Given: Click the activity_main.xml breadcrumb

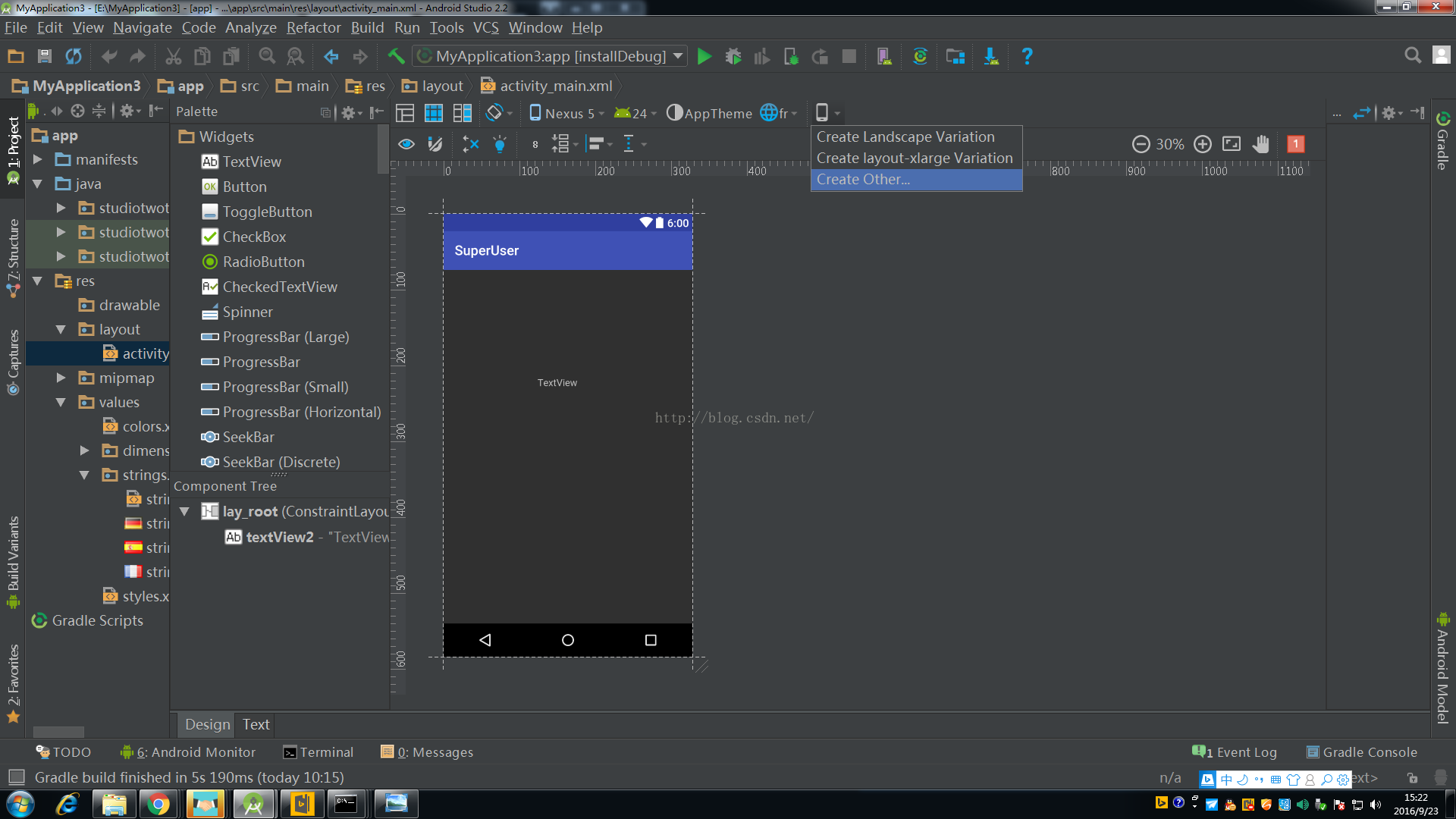Looking at the screenshot, I should [x=547, y=86].
